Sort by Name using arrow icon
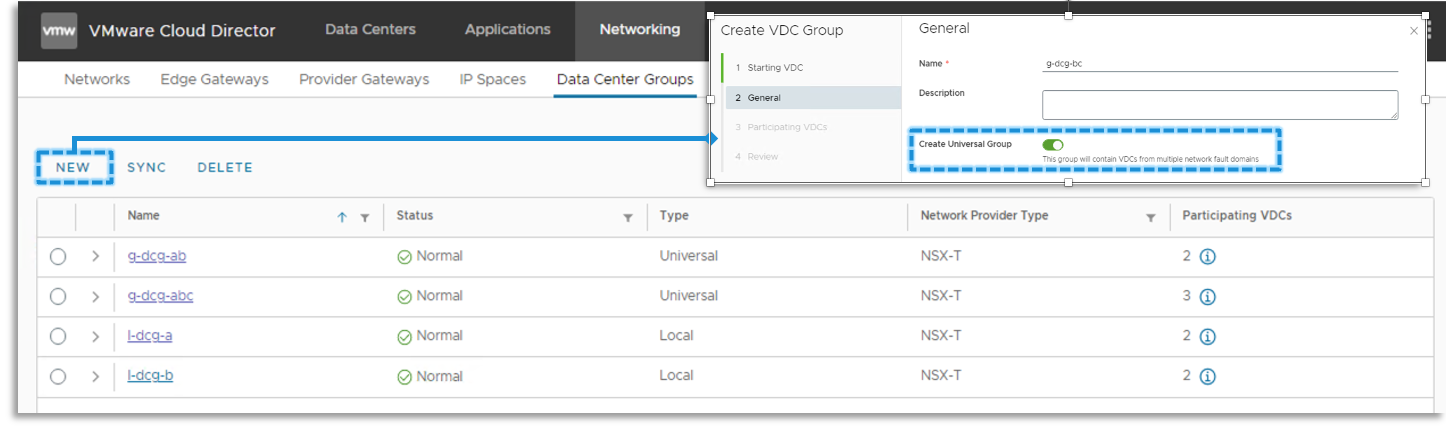 342,217
